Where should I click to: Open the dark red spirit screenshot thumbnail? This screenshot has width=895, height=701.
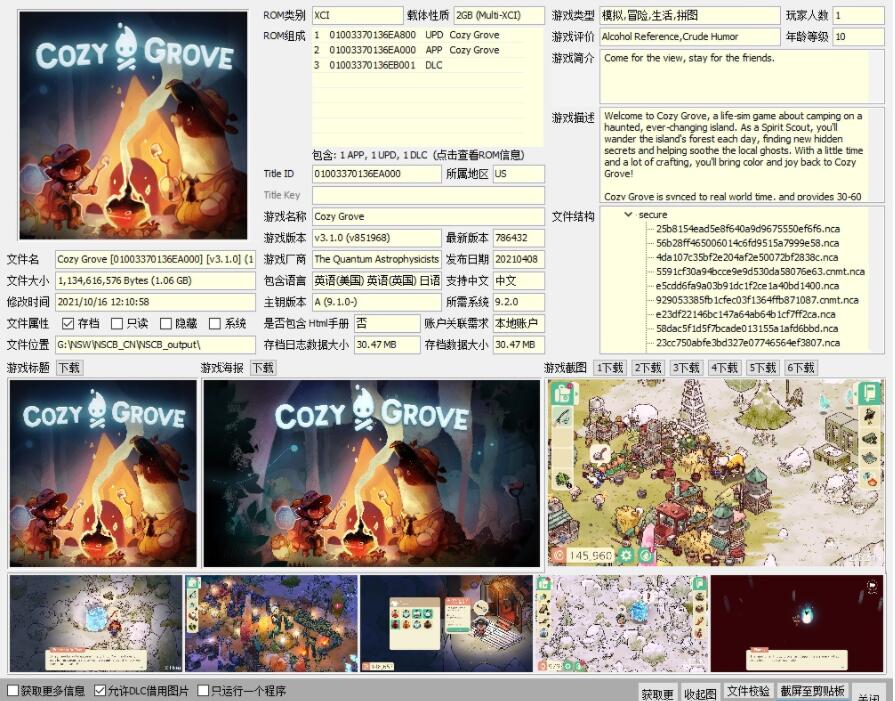797,623
